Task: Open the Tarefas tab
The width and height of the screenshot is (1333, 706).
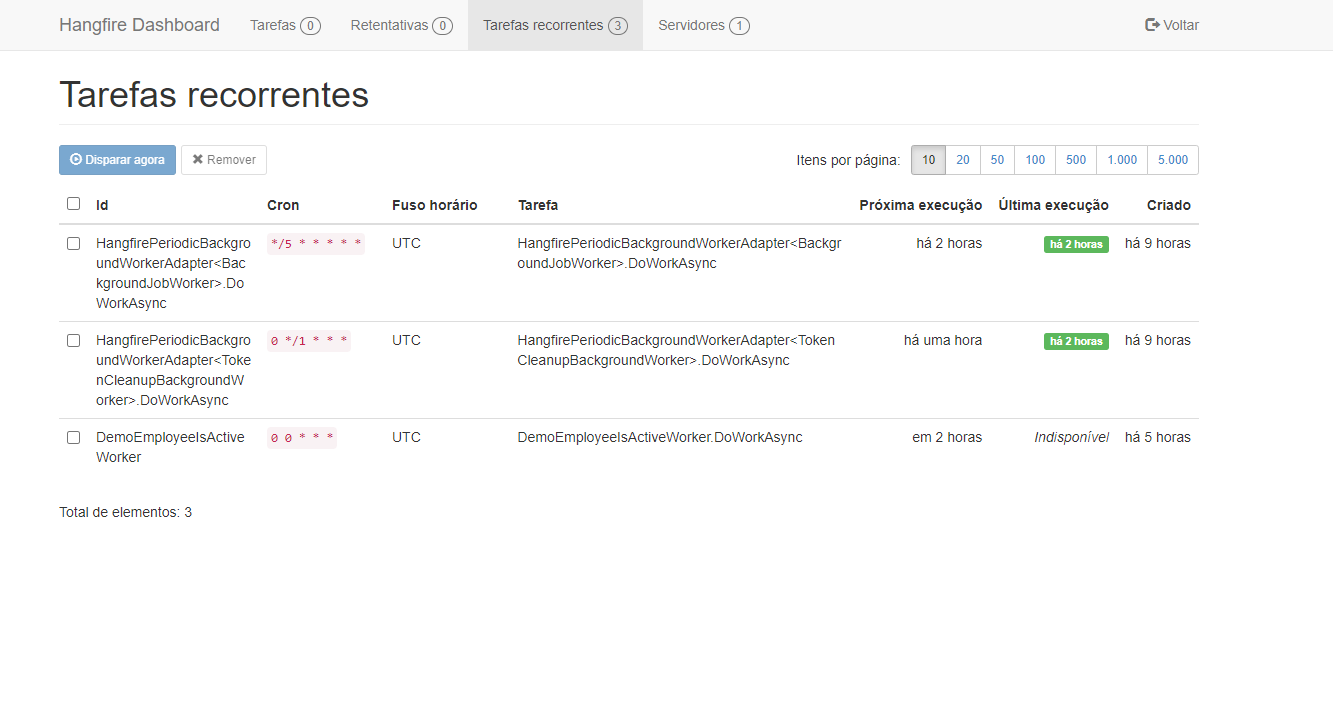Action: [x=284, y=25]
